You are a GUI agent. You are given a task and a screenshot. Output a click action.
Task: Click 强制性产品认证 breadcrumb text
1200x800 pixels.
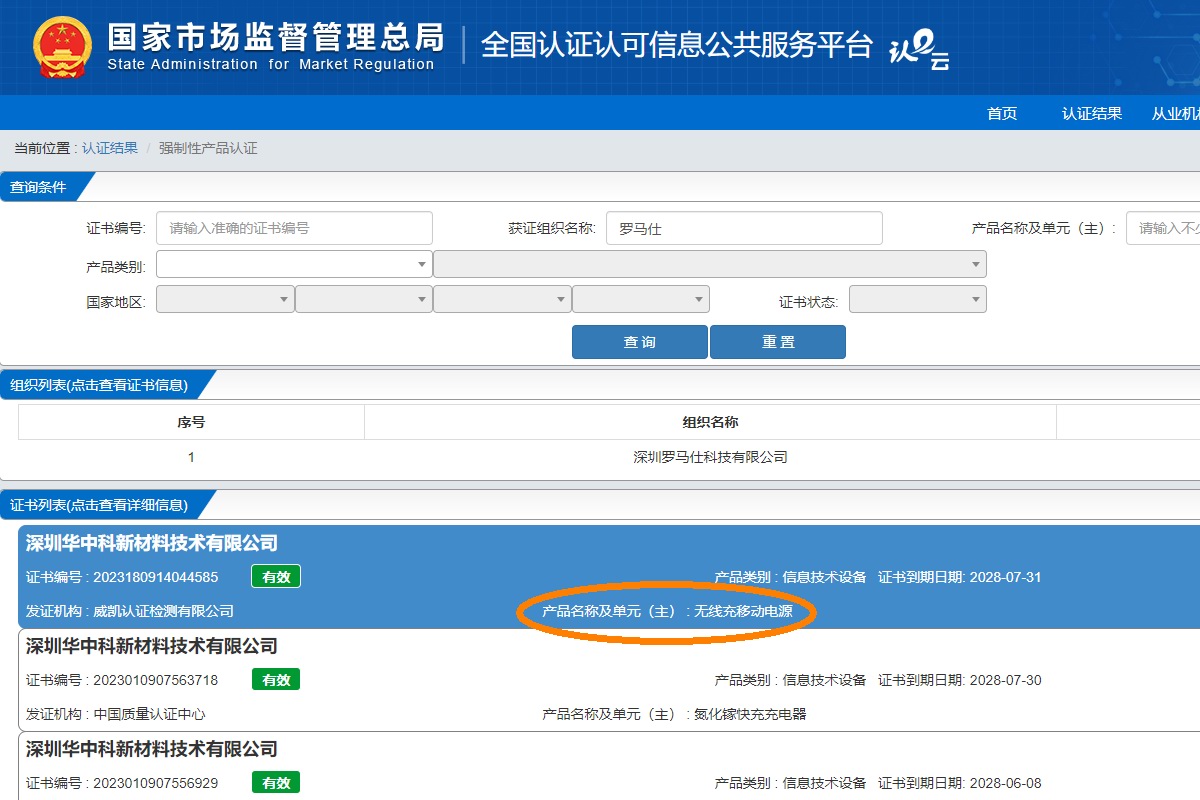[x=208, y=148]
